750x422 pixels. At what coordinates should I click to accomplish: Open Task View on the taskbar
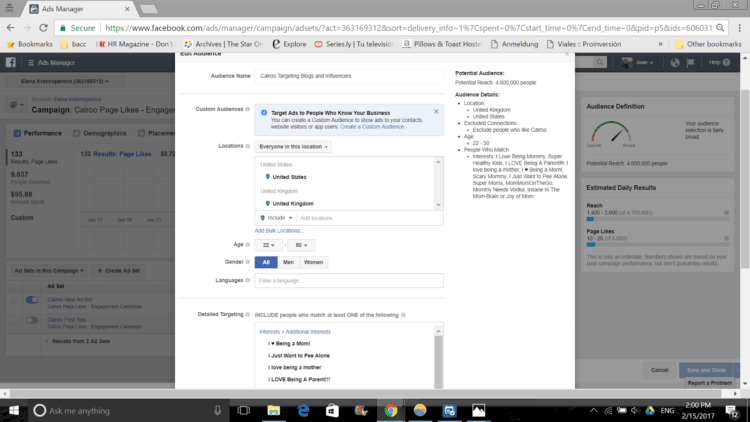243,411
